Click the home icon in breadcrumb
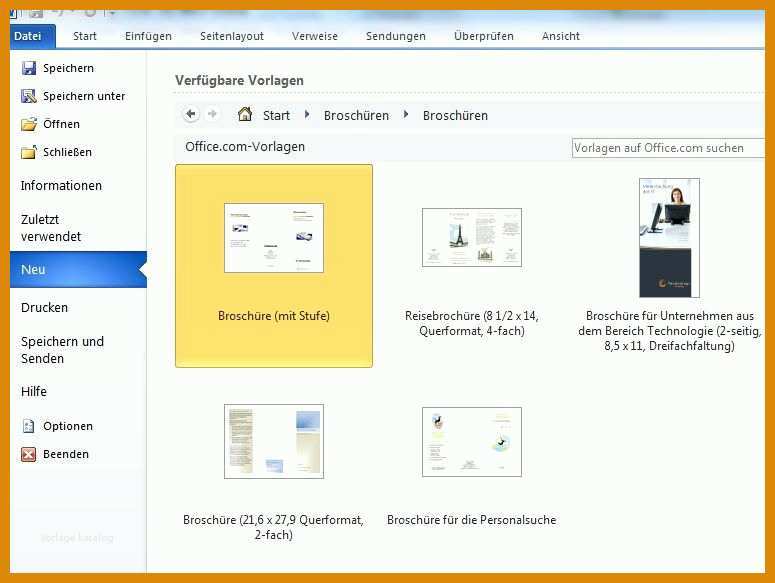The image size is (775, 583). pos(245,115)
